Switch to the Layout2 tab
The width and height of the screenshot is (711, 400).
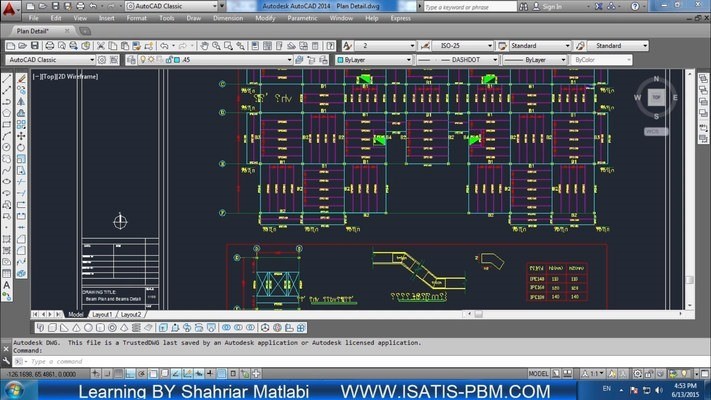[x=131, y=314]
